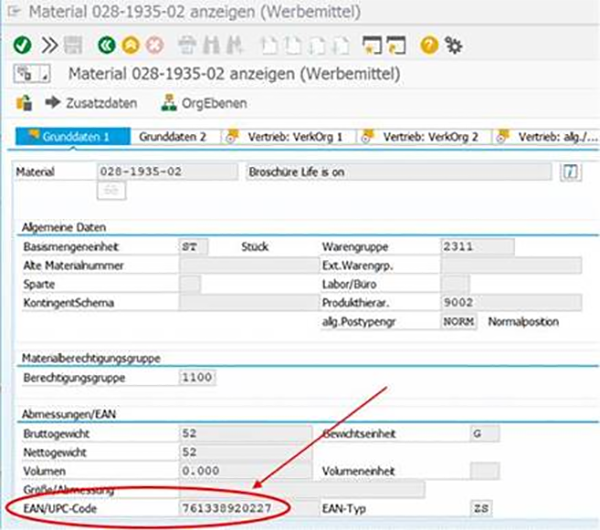This screenshot has height=530, width=600.
Task: Open the Vertrieb: VerkOrg 1 tab
Action: (288, 137)
